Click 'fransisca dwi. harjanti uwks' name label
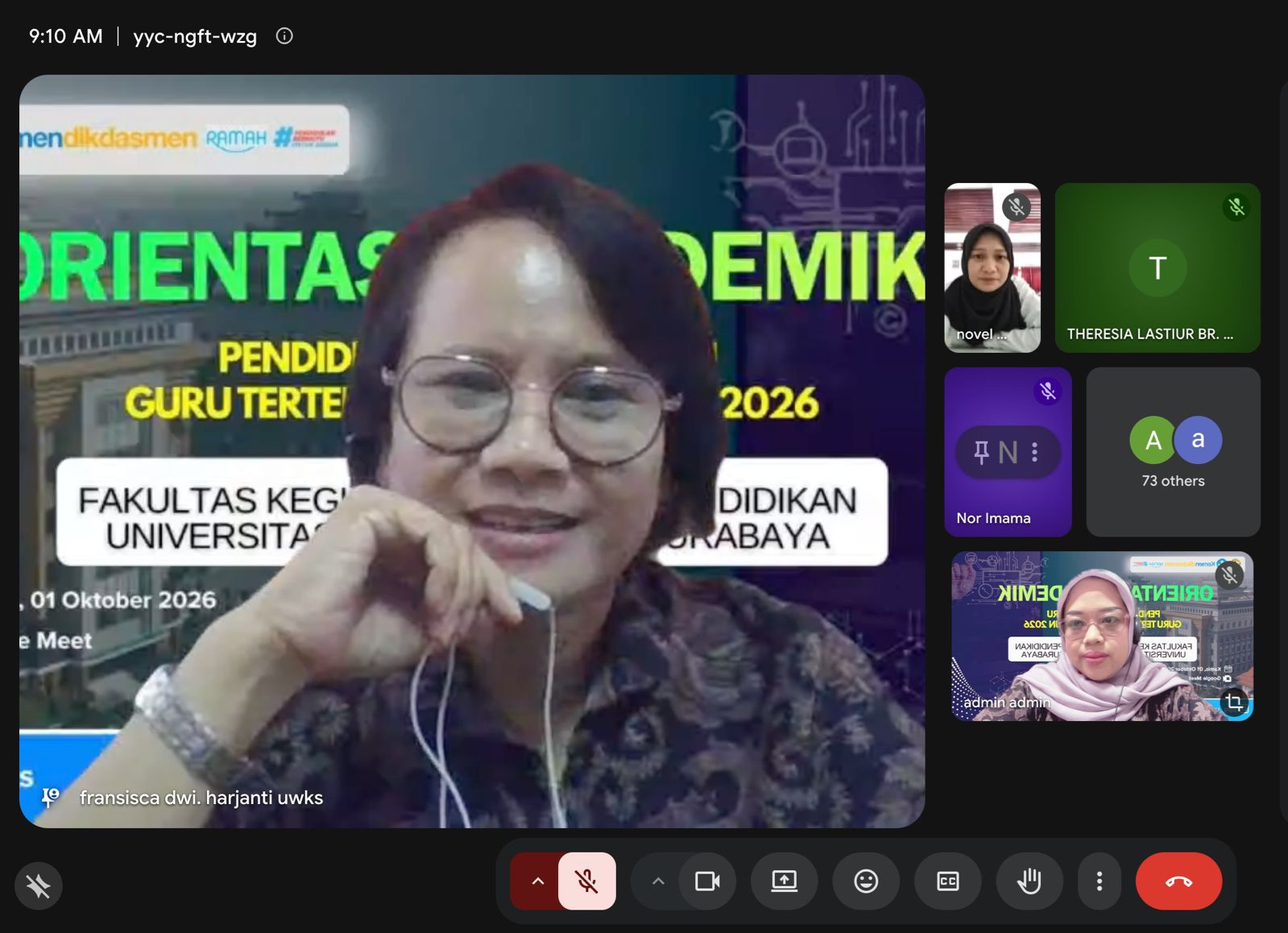 pyautogui.click(x=201, y=798)
